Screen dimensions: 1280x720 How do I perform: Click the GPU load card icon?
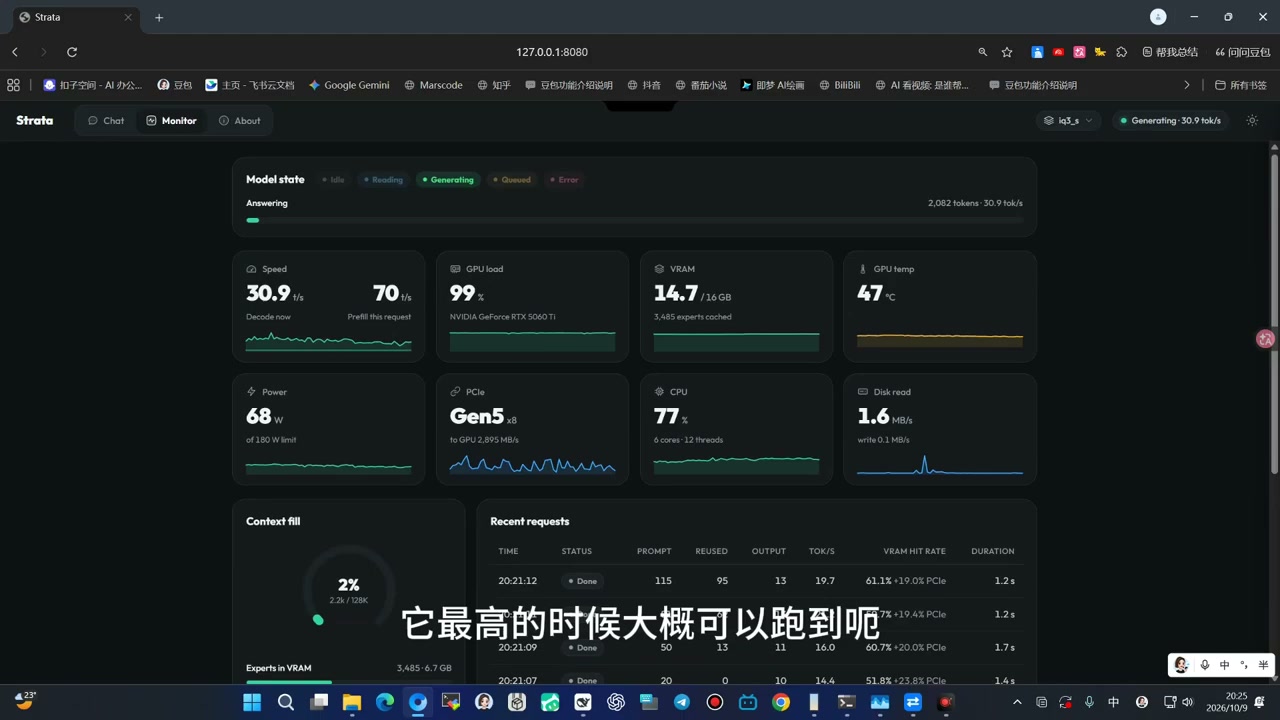[x=455, y=269]
